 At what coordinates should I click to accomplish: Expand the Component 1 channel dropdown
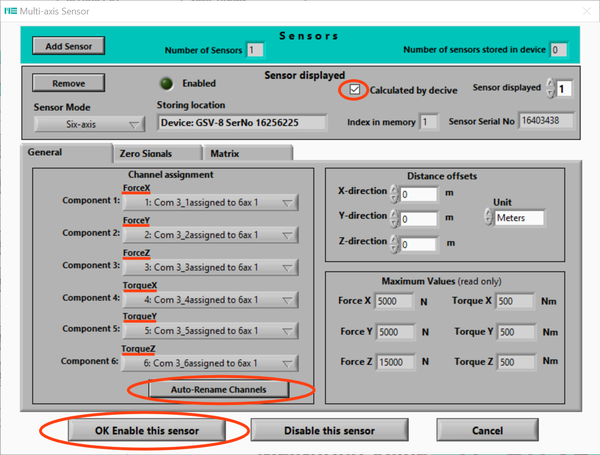209,203
